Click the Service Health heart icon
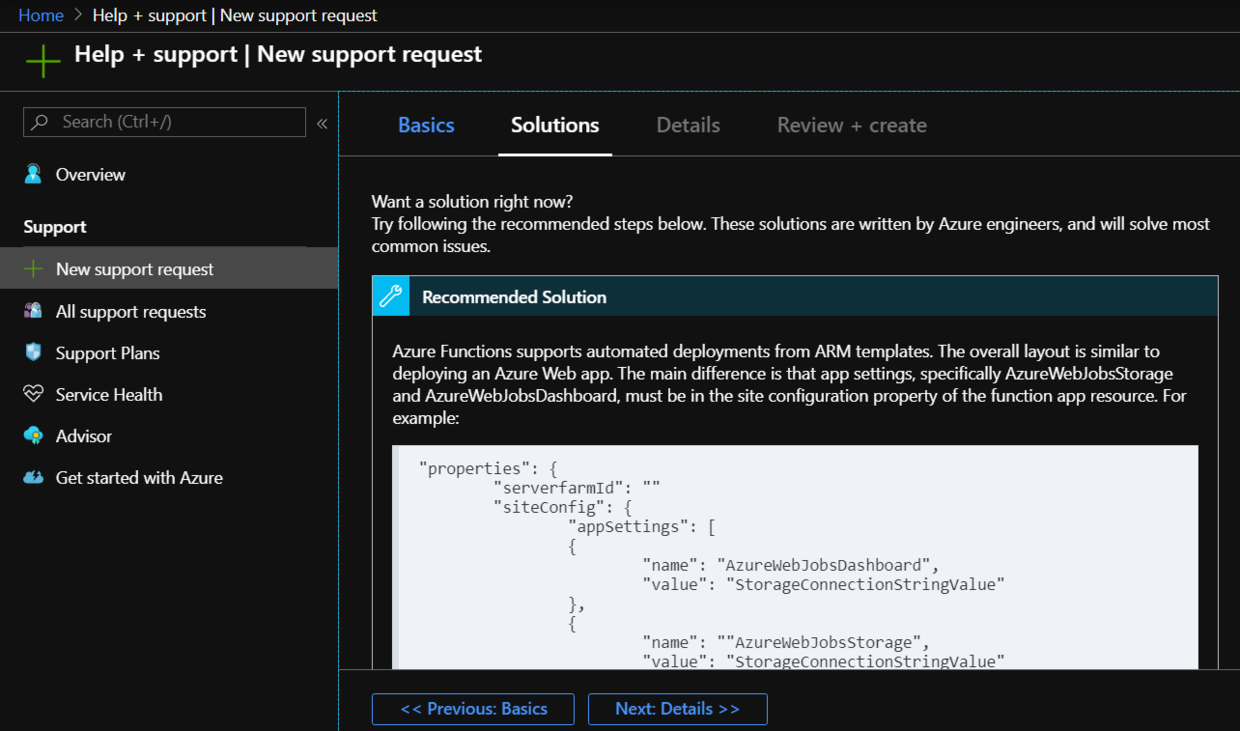 33,394
